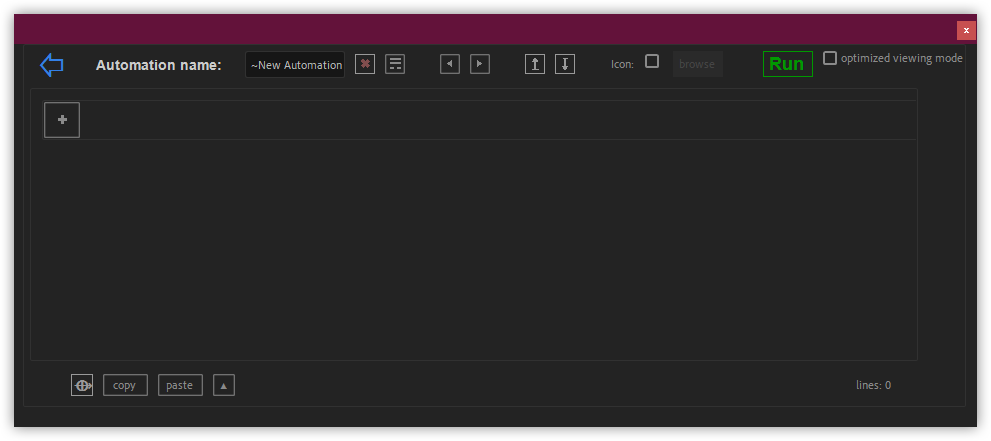Click the right triangle arrow button
Screen dimensions: 991x441
point(480,64)
